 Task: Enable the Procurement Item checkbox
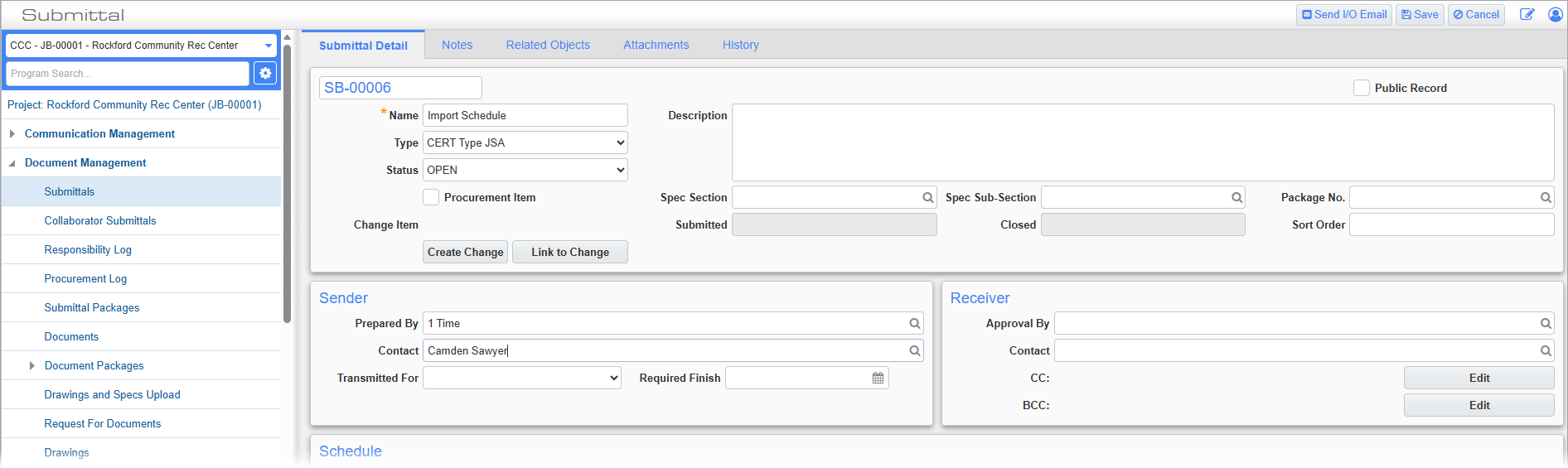pyautogui.click(x=431, y=197)
